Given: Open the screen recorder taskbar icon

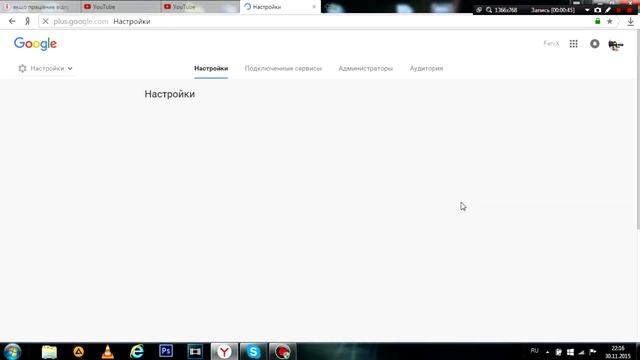Looking at the screenshot, I should [x=282, y=351].
